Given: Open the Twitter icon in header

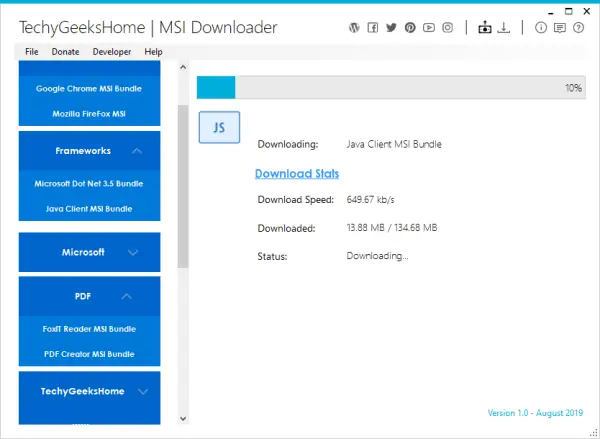Looking at the screenshot, I should [391, 28].
